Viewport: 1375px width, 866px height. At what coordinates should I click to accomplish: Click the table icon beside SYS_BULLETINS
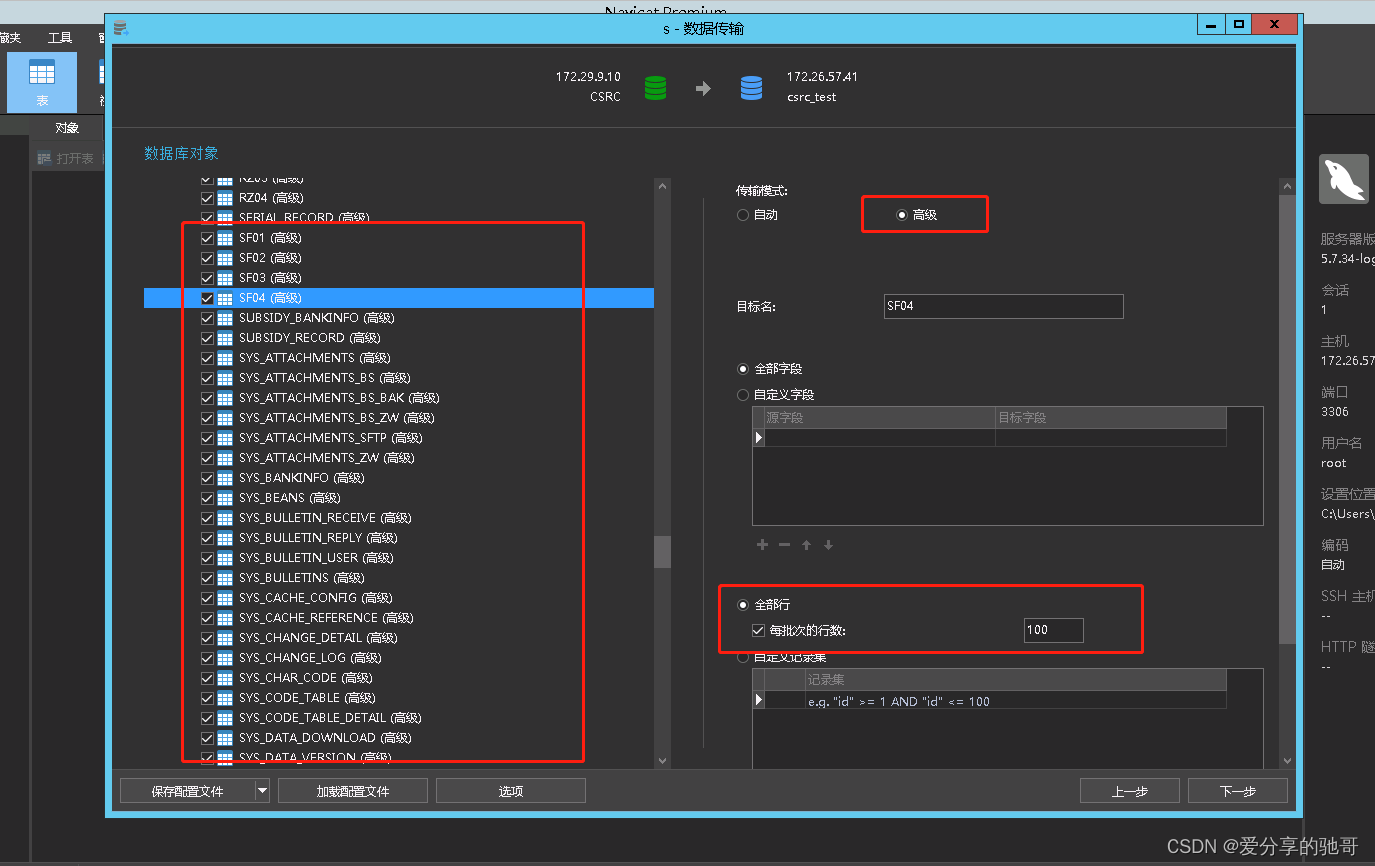point(225,578)
